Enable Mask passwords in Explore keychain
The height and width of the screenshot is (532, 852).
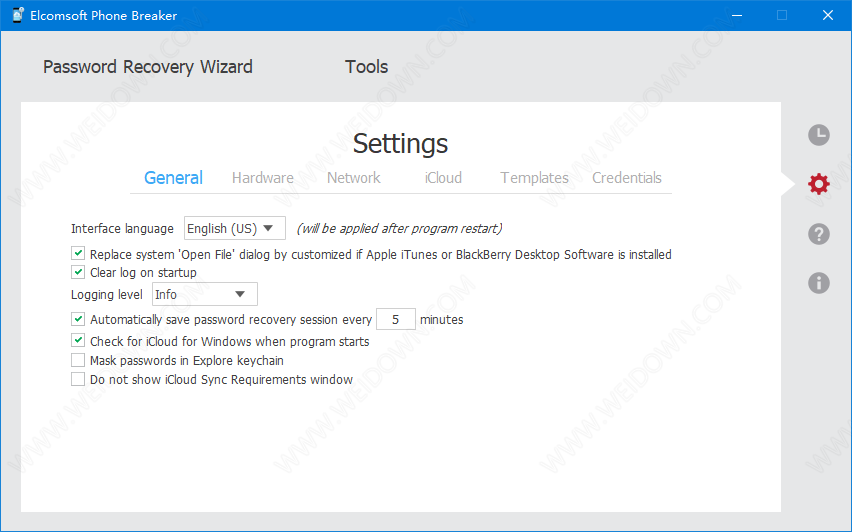pos(78,360)
